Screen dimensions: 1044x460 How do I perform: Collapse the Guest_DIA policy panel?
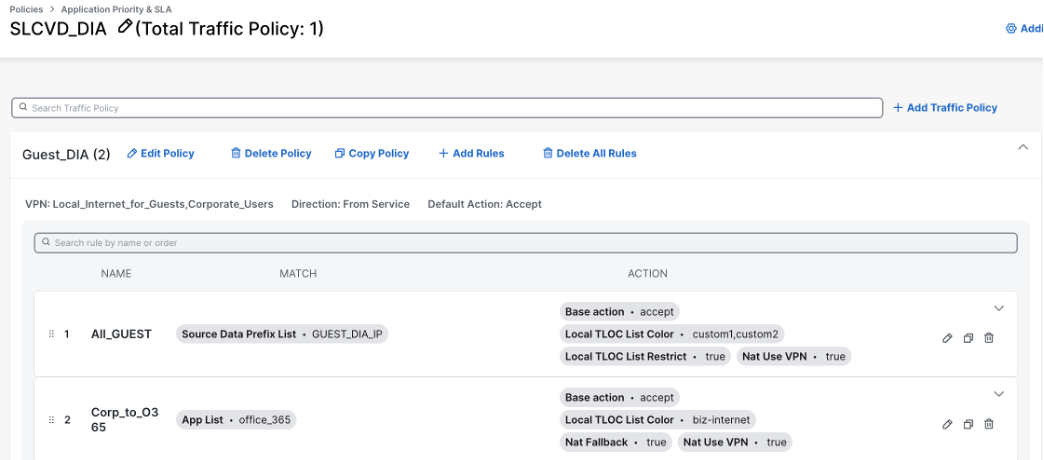1023,148
